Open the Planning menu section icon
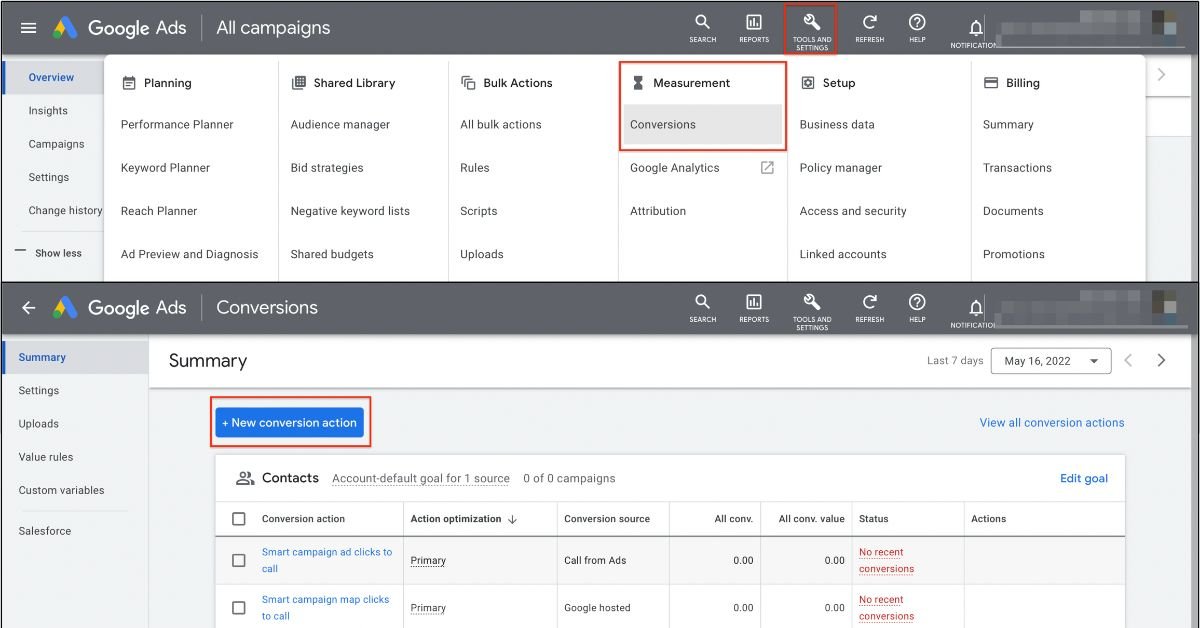 pyautogui.click(x=131, y=82)
